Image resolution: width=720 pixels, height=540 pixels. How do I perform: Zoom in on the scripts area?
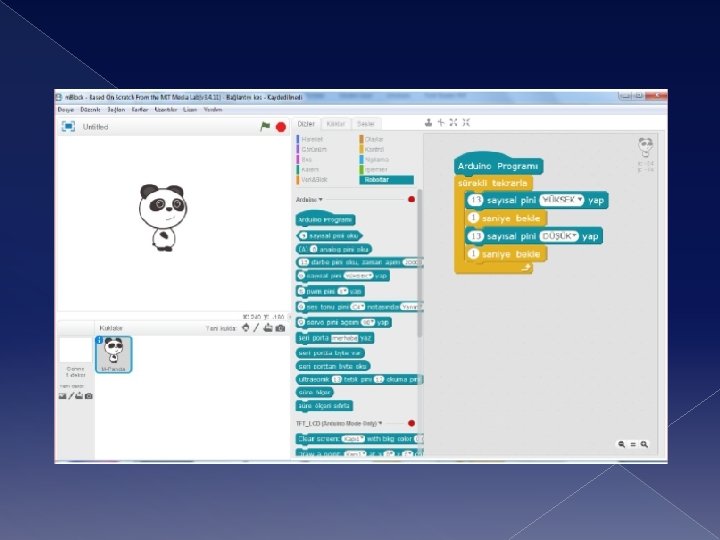pos(644,444)
